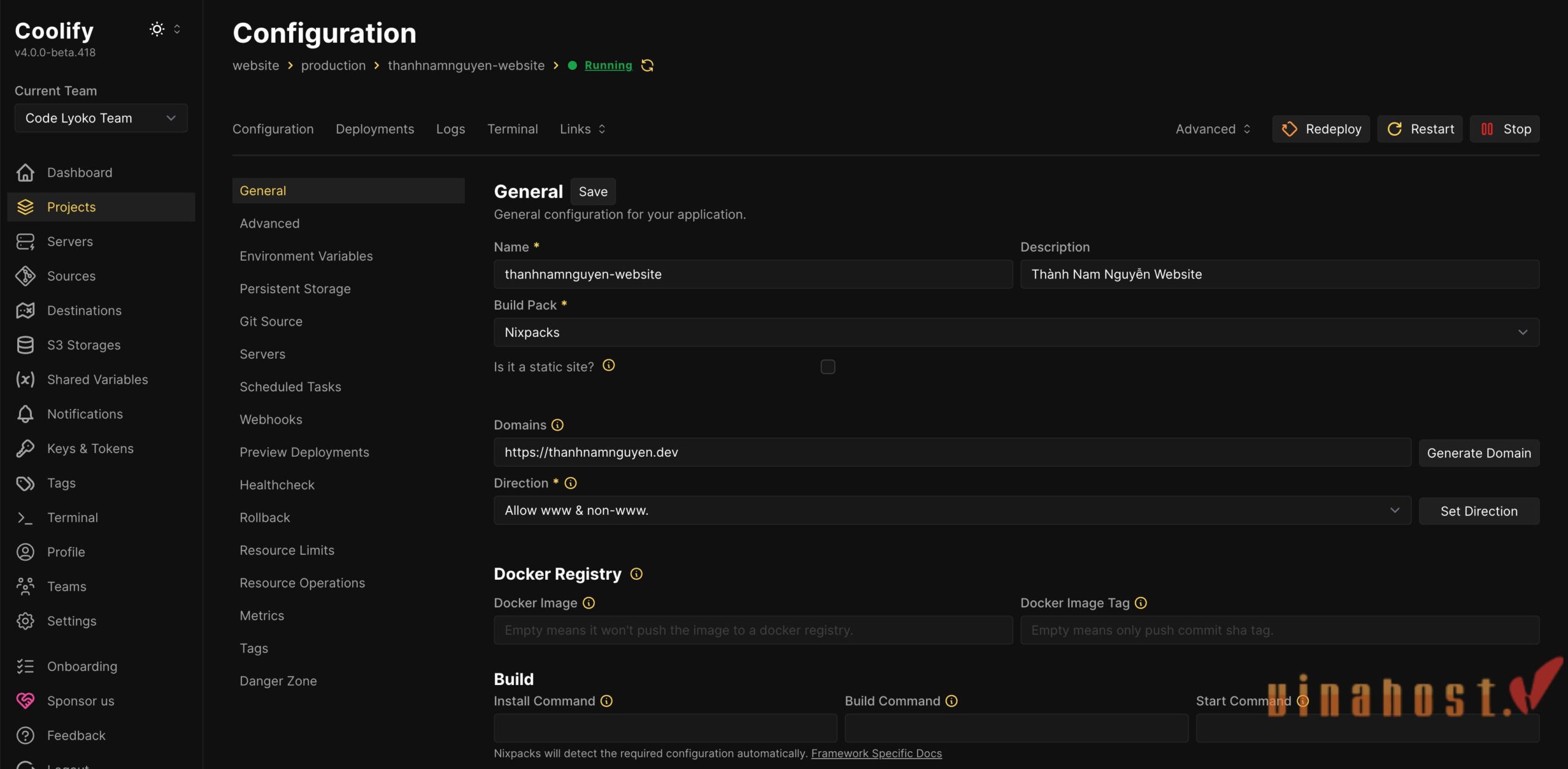The height and width of the screenshot is (769, 1568).
Task: Stop the running application
Action: coord(1505,129)
